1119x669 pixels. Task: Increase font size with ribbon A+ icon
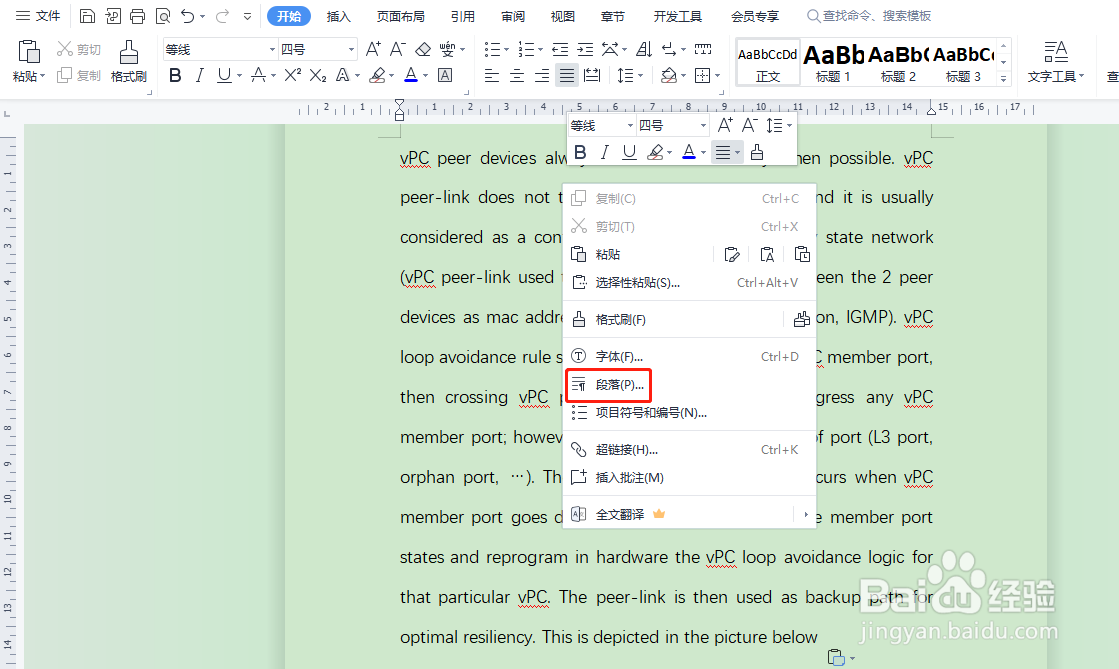(373, 49)
